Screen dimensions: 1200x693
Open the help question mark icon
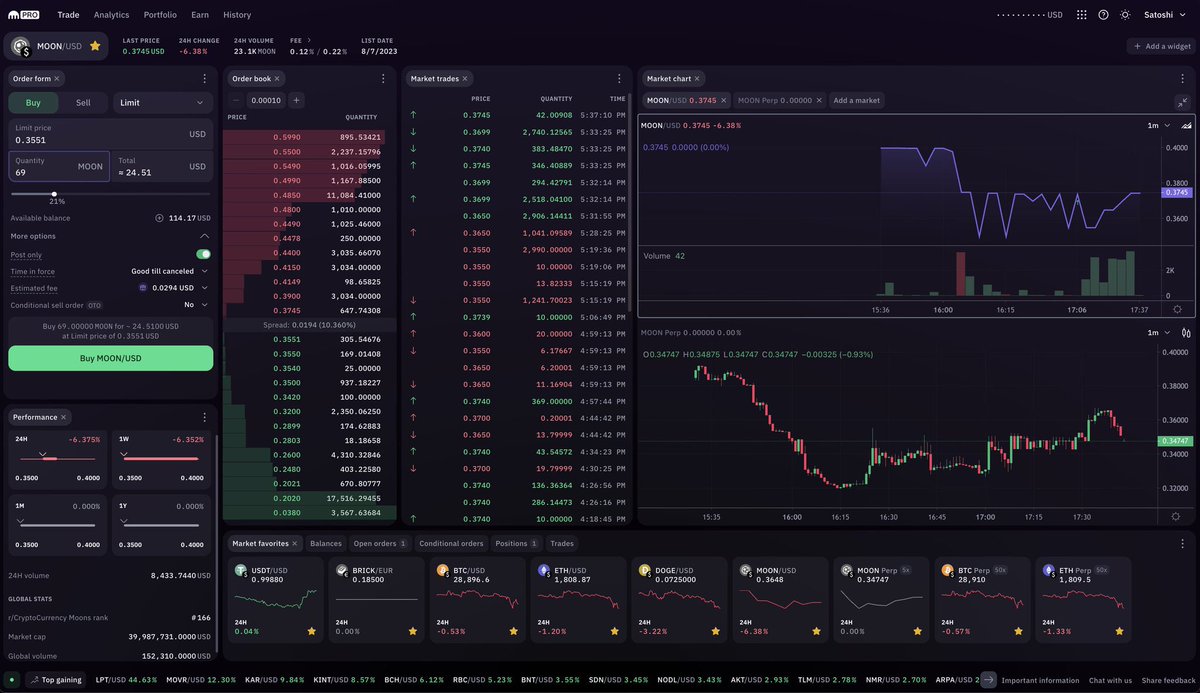coord(1103,15)
